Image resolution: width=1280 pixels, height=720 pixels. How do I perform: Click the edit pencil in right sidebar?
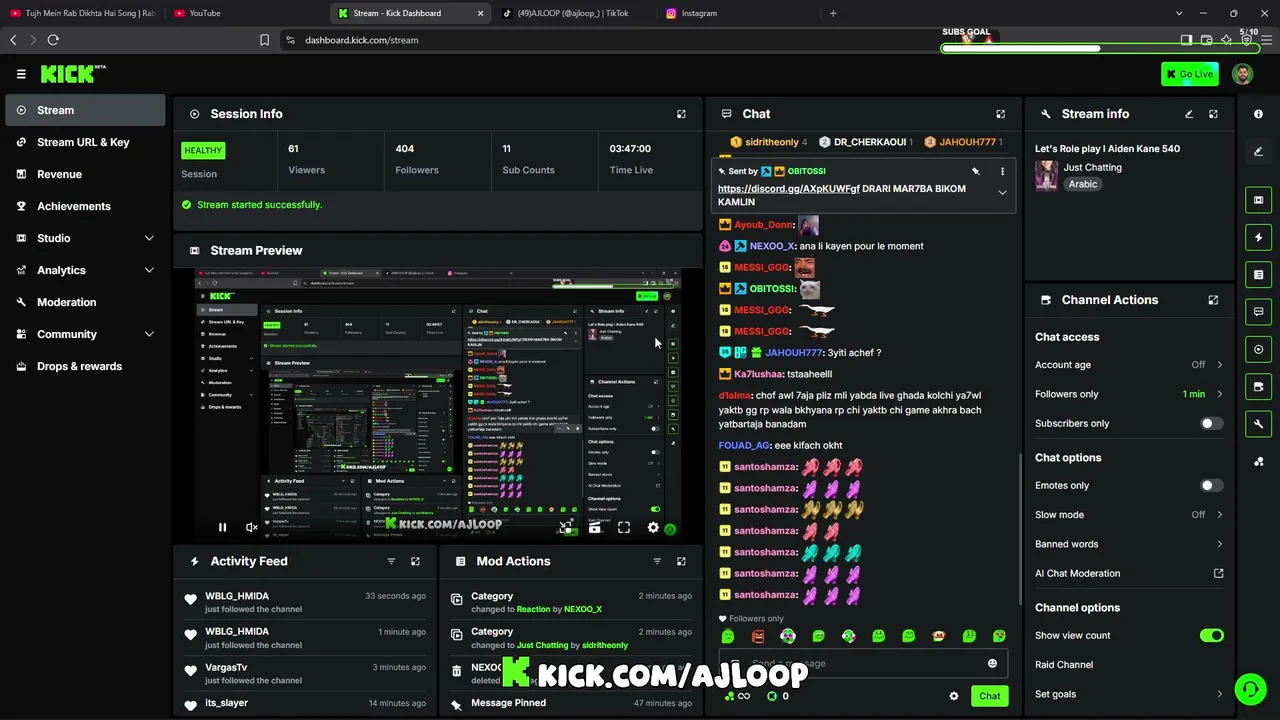[x=1258, y=151]
